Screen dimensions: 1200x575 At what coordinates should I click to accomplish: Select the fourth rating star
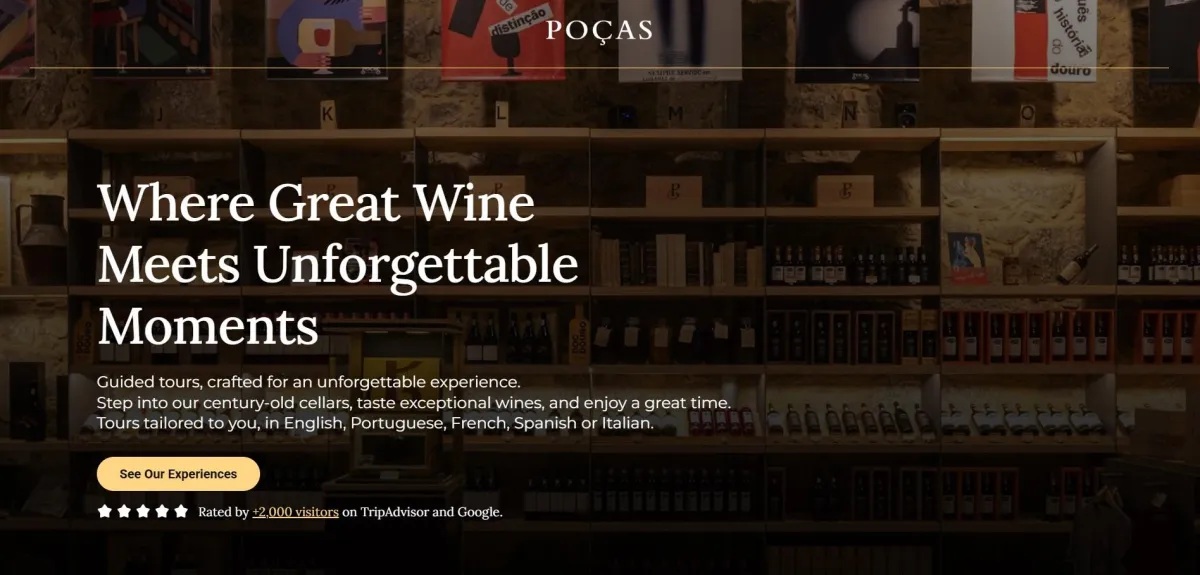(161, 511)
